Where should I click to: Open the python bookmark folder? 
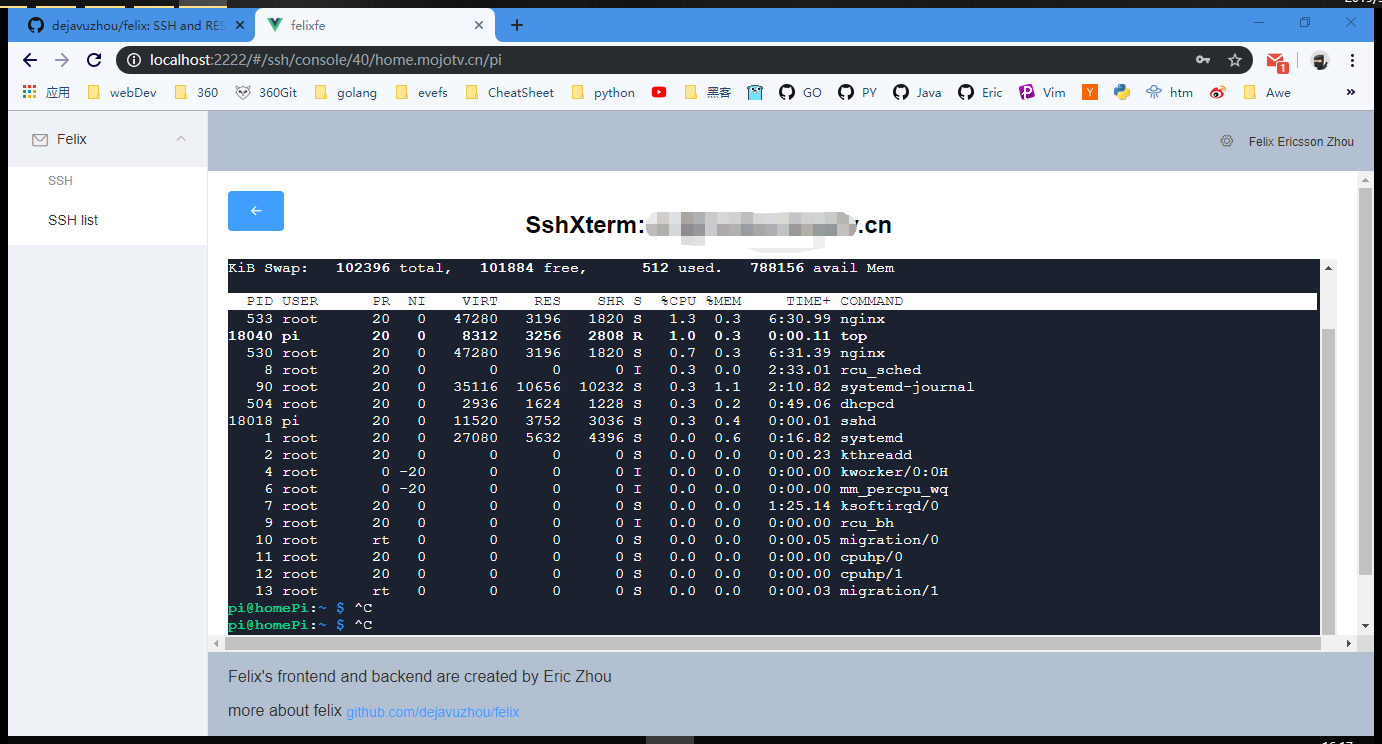coord(603,92)
